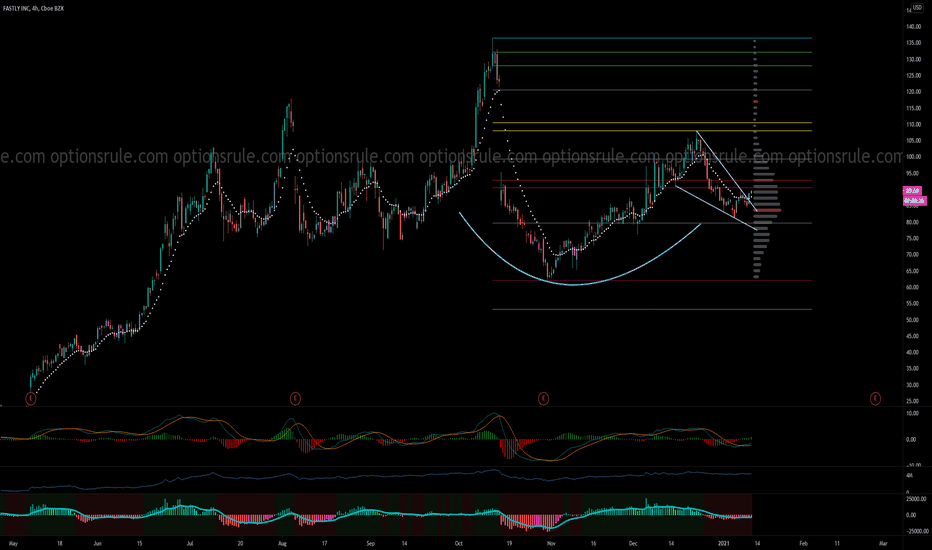This screenshot has height=550, width=932.
Task: Click the 130.00 price axis label
Action: 914,59
